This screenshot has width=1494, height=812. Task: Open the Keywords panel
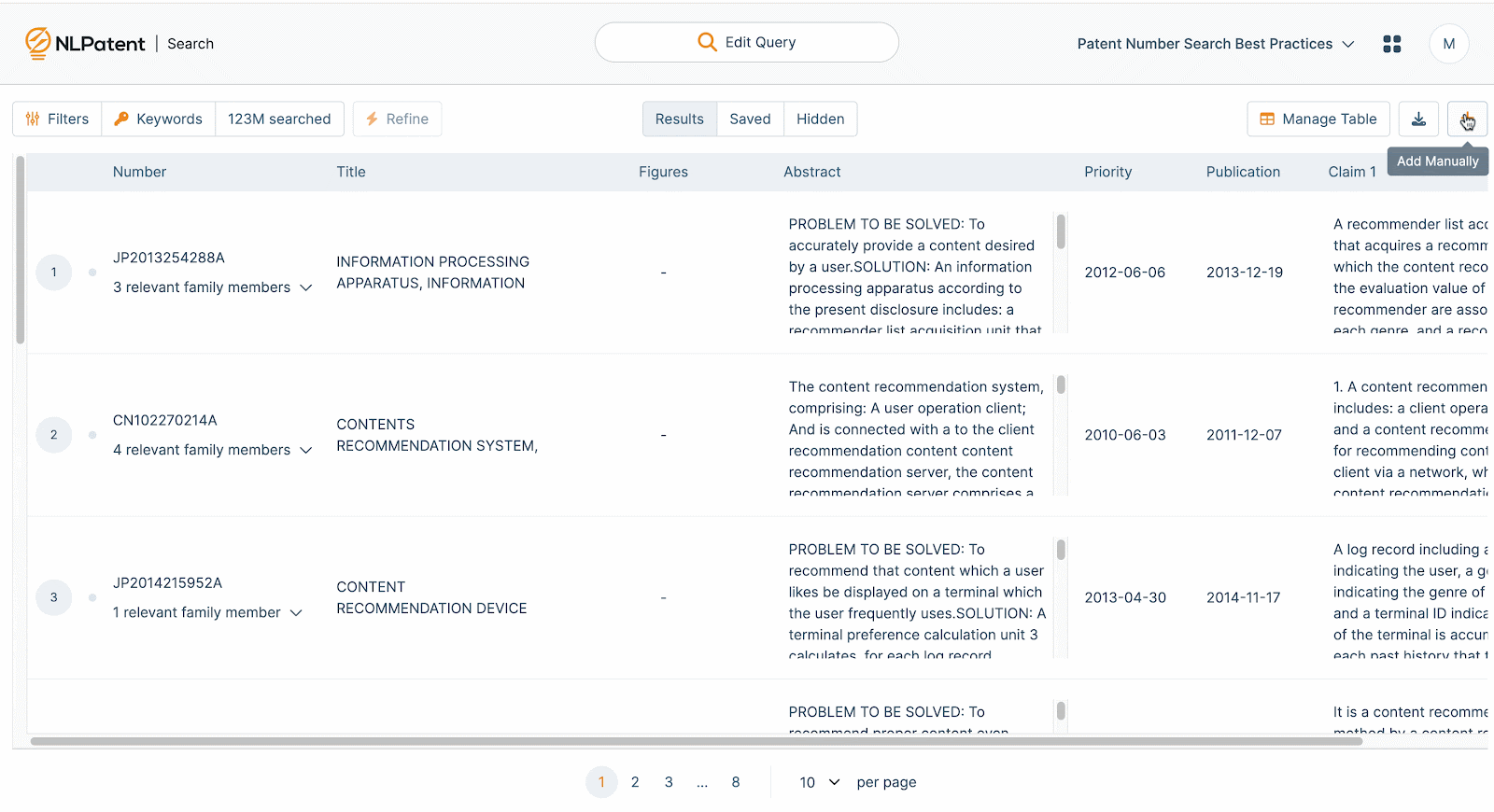158,119
